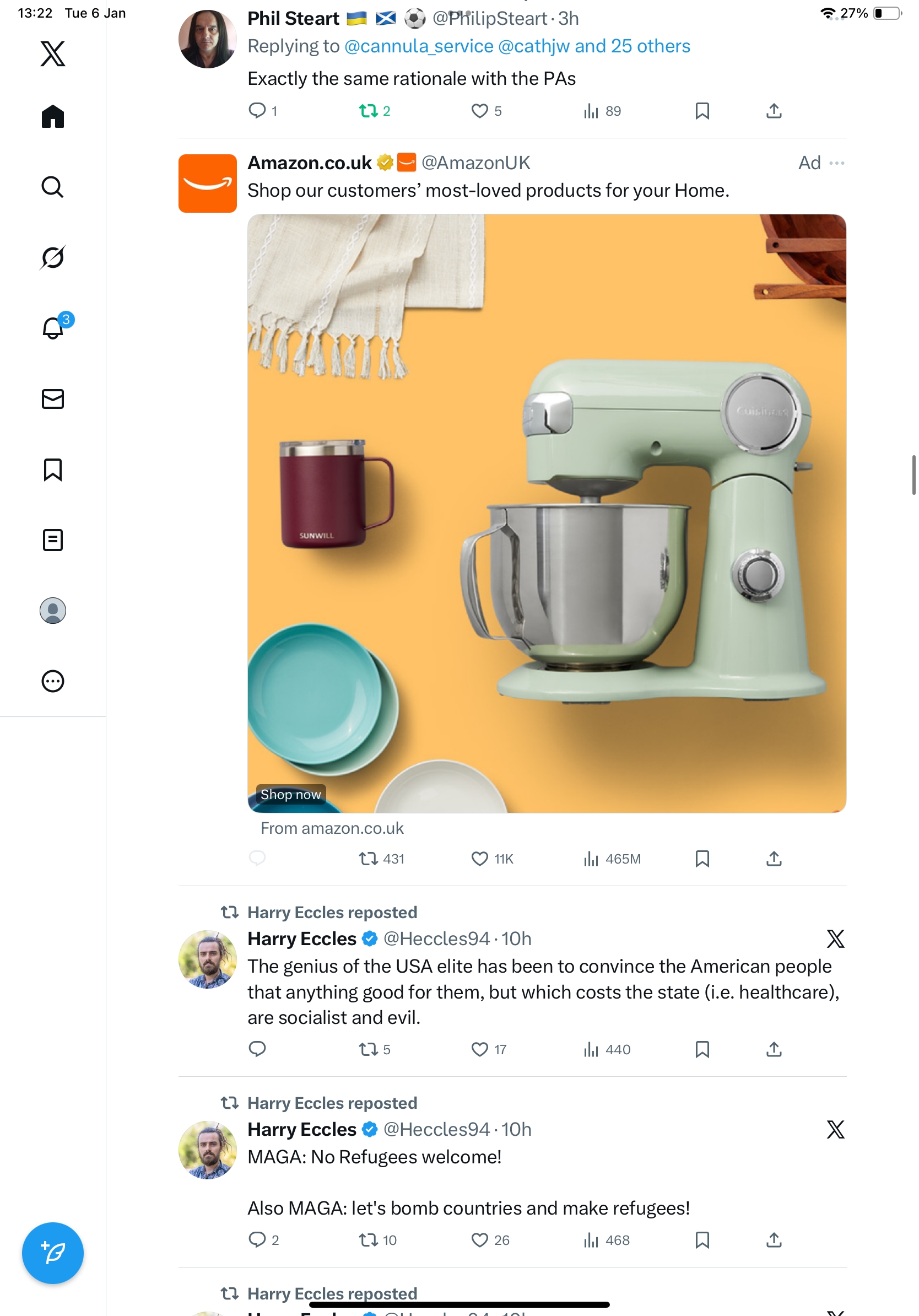Like the Amazon.co.uk ad post
This screenshot has width=919, height=1316.
[x=479, y=859]
